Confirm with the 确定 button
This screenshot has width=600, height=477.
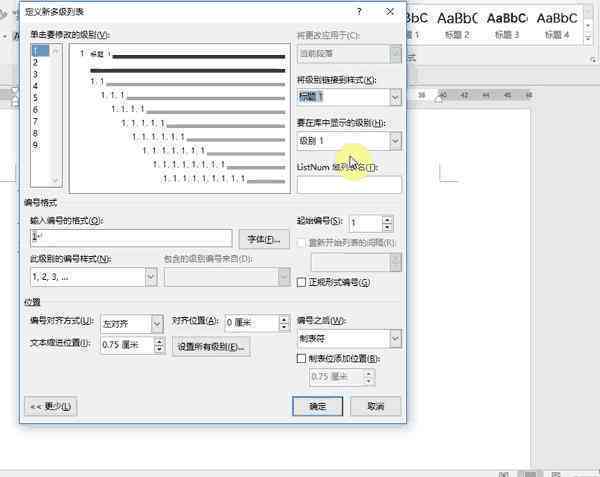click(x=318, y=406)
